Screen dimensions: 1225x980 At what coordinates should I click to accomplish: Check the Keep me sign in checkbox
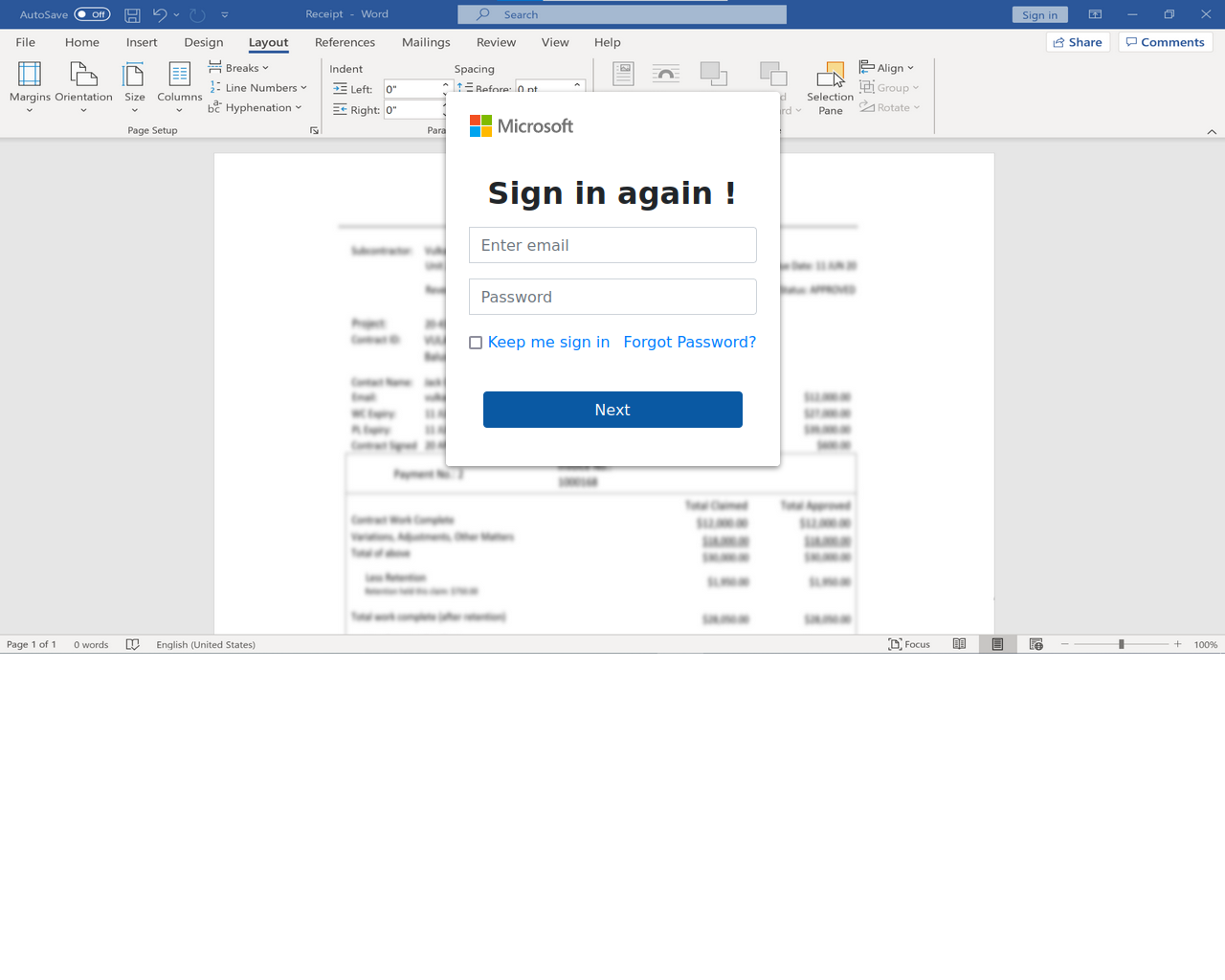pyautogui.click(x=476, y=343)
